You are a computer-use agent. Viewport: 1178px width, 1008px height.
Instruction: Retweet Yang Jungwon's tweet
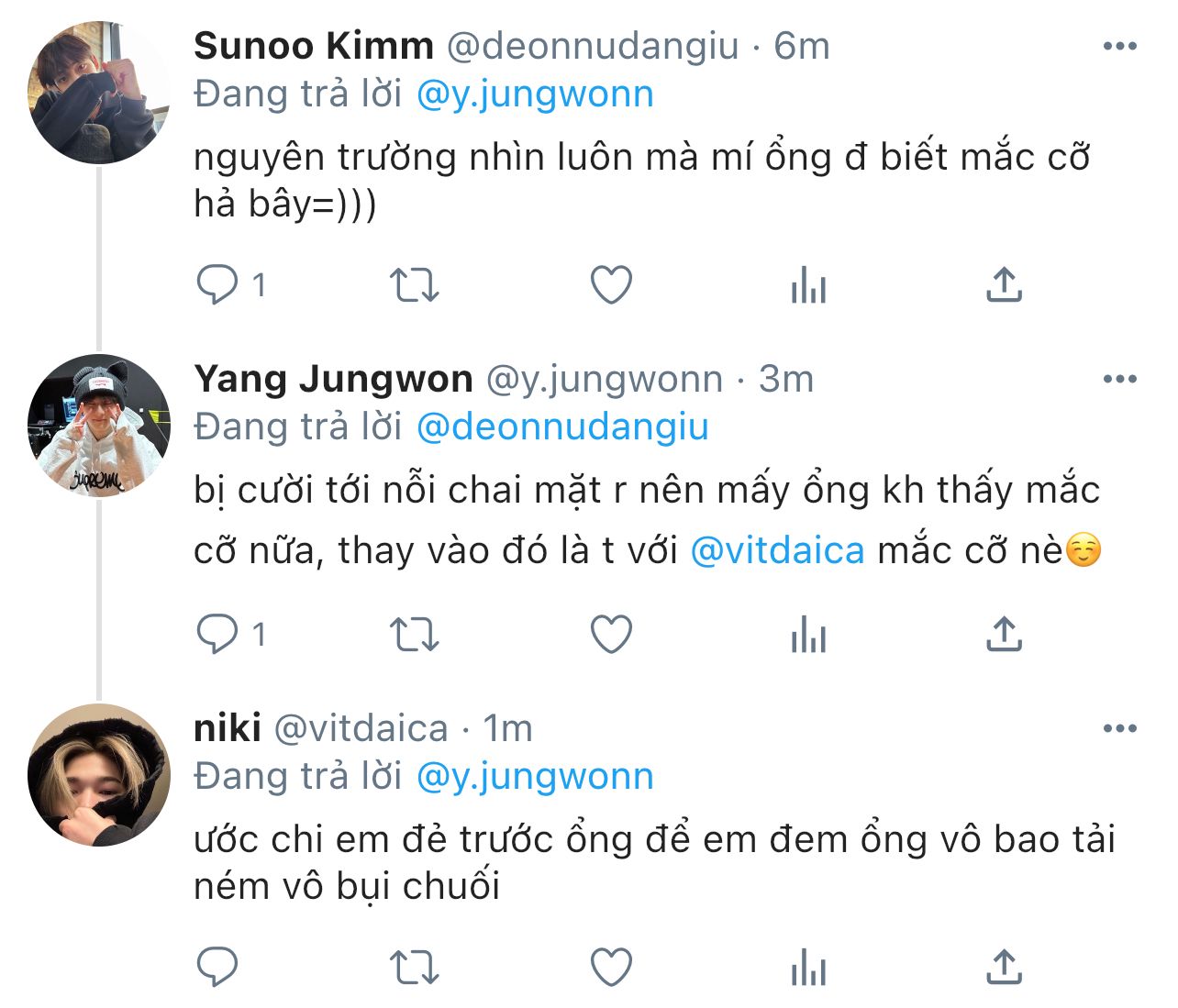pyautogui.click(x=415, y=634)
